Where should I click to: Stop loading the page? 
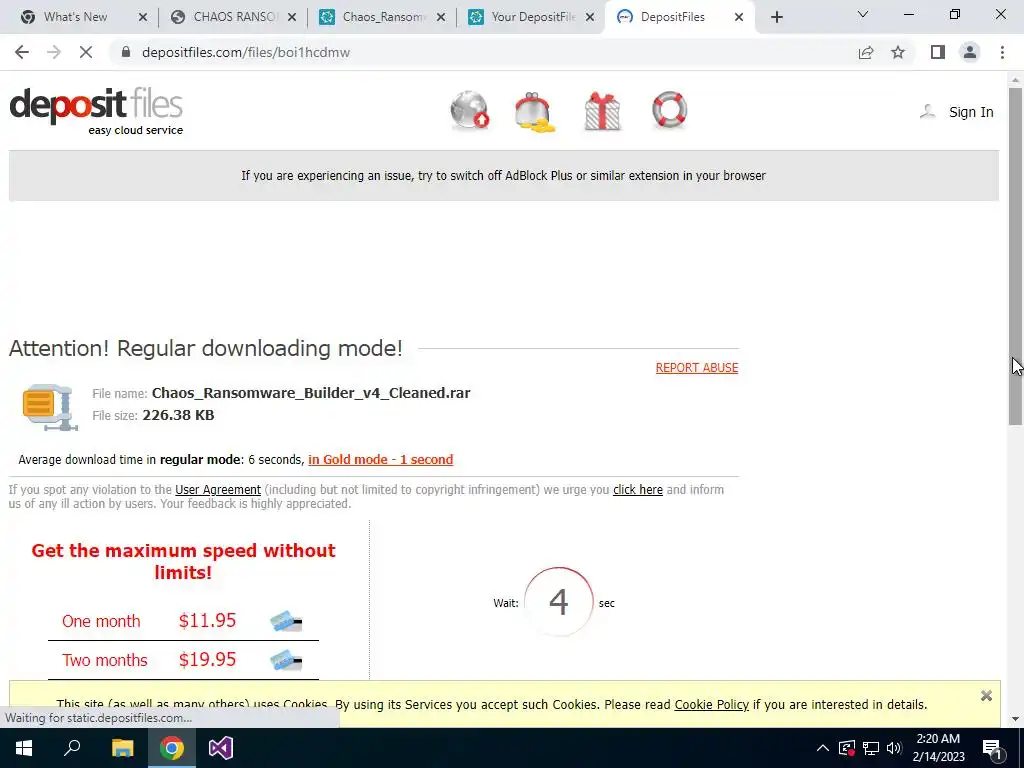point(86,52)
